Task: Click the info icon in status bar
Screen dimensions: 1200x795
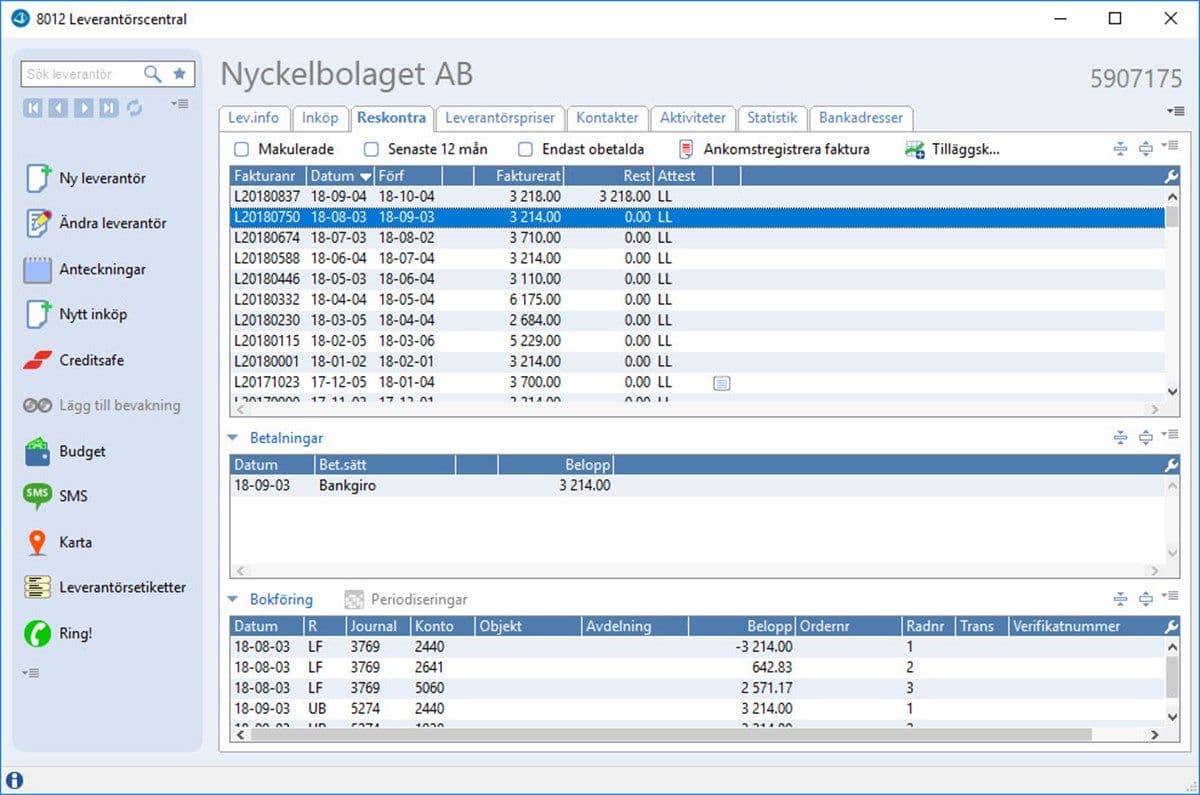Action: tap(14, 781)
